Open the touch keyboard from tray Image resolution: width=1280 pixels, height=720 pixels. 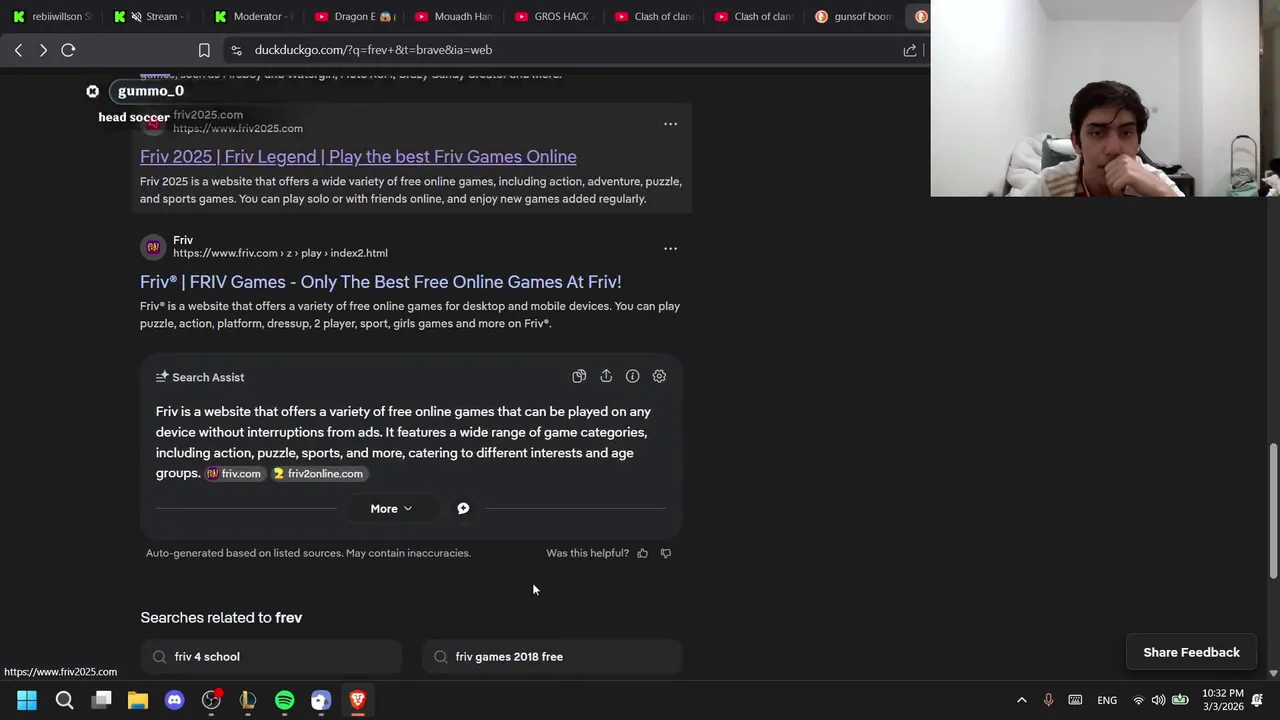[1075, 700]
